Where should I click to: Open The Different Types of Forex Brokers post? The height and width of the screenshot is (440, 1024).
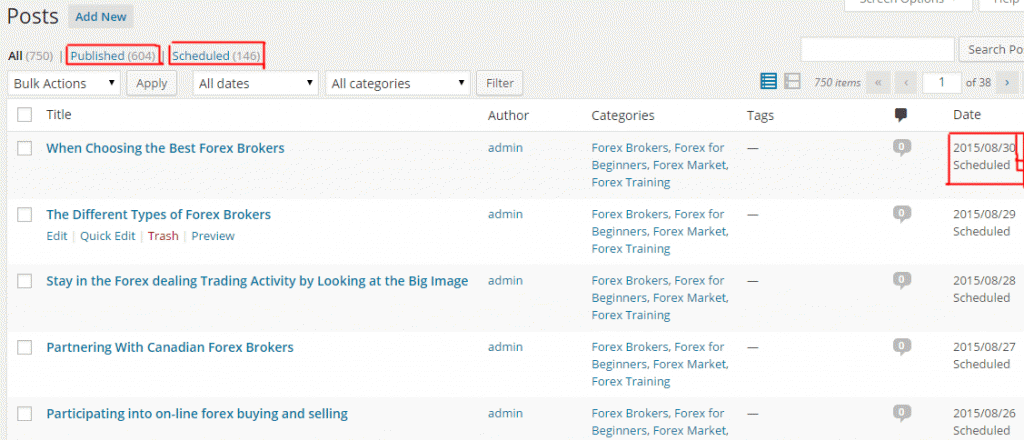click(x=158, y=215)
